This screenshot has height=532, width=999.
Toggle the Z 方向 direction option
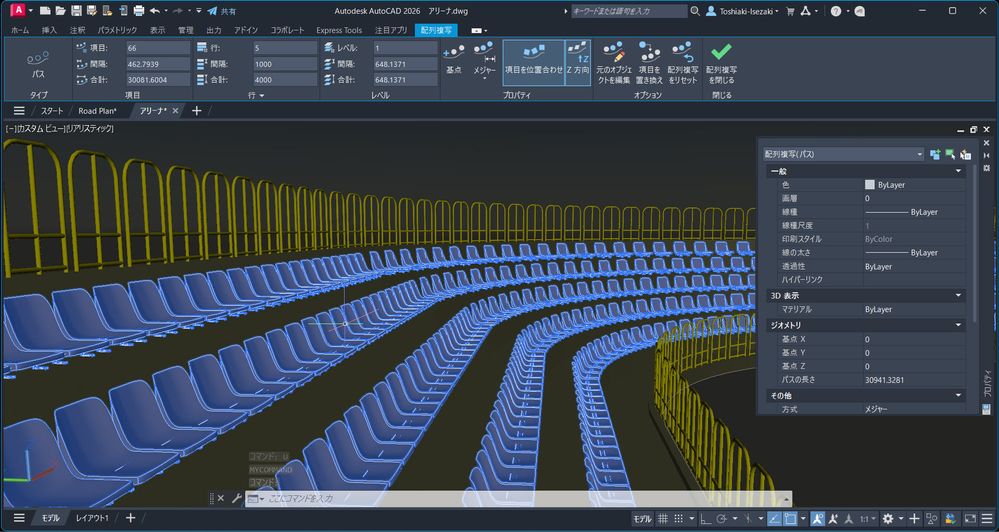pyautogui.click(x=578, y=62)
